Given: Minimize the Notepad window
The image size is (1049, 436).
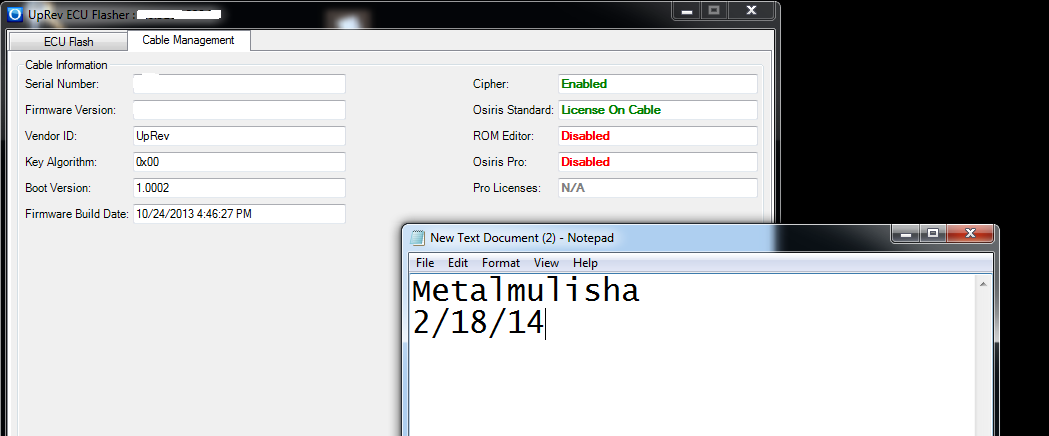Looking at the screenshot, I should 906,233.
